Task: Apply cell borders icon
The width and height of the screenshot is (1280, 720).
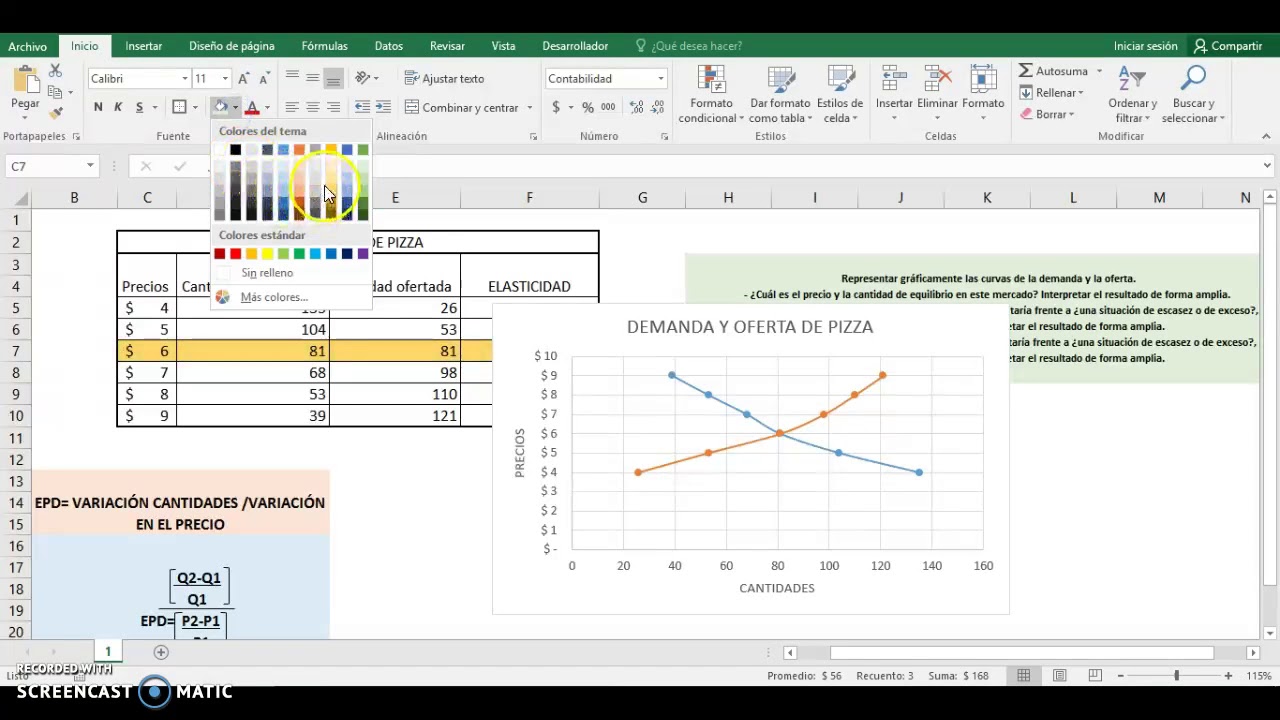Action: [179, 107]
